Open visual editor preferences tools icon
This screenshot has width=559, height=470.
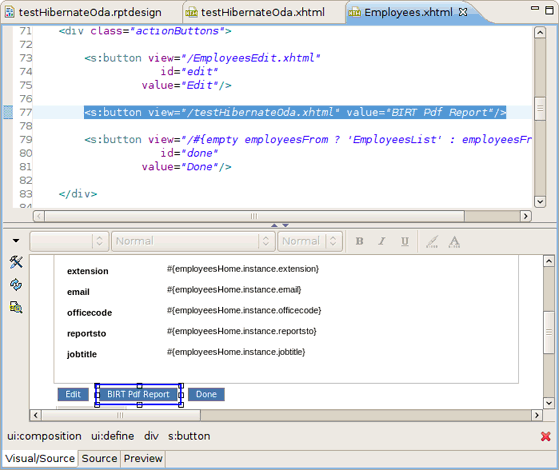[16, 262]
